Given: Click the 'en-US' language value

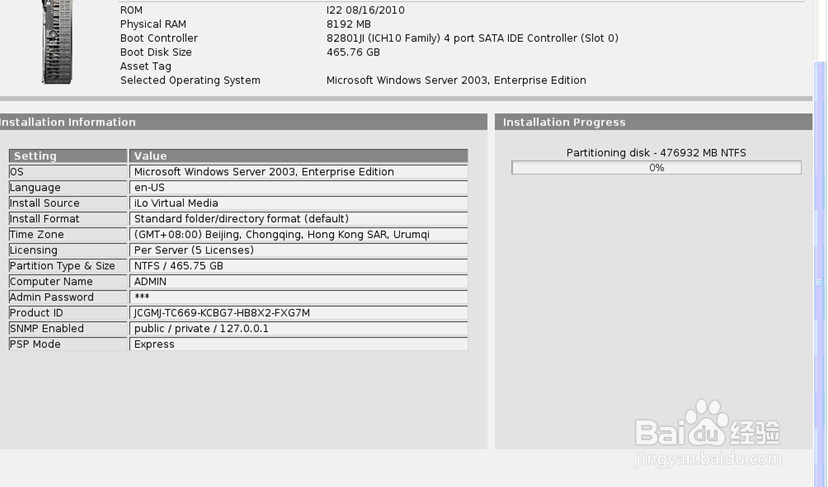Looking at the screenshot, I should [149, 188].
